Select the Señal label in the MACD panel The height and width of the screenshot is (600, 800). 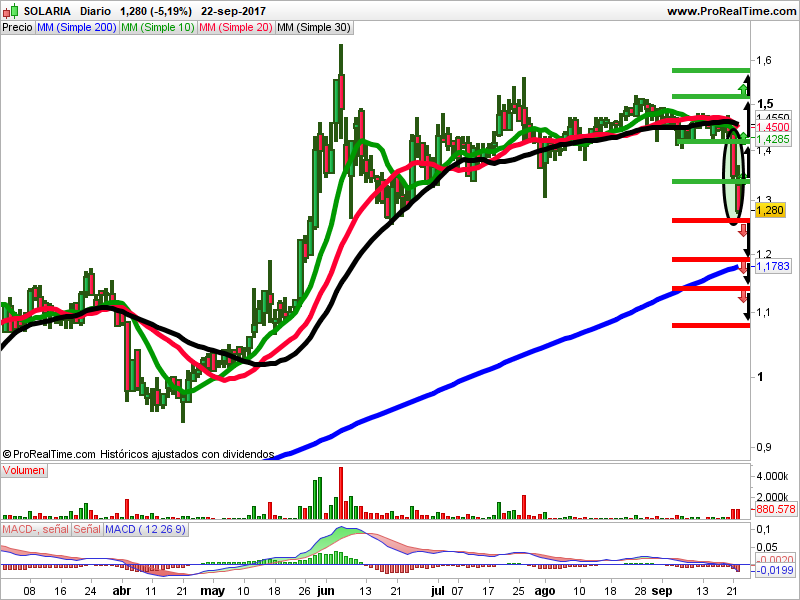click(x=87, y=529)
